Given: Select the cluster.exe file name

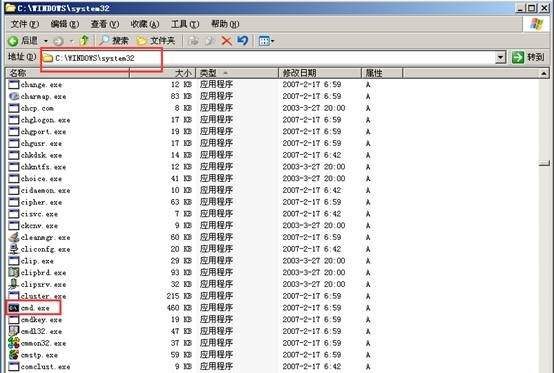Looking at the screenshot, I should pos(43,296).
